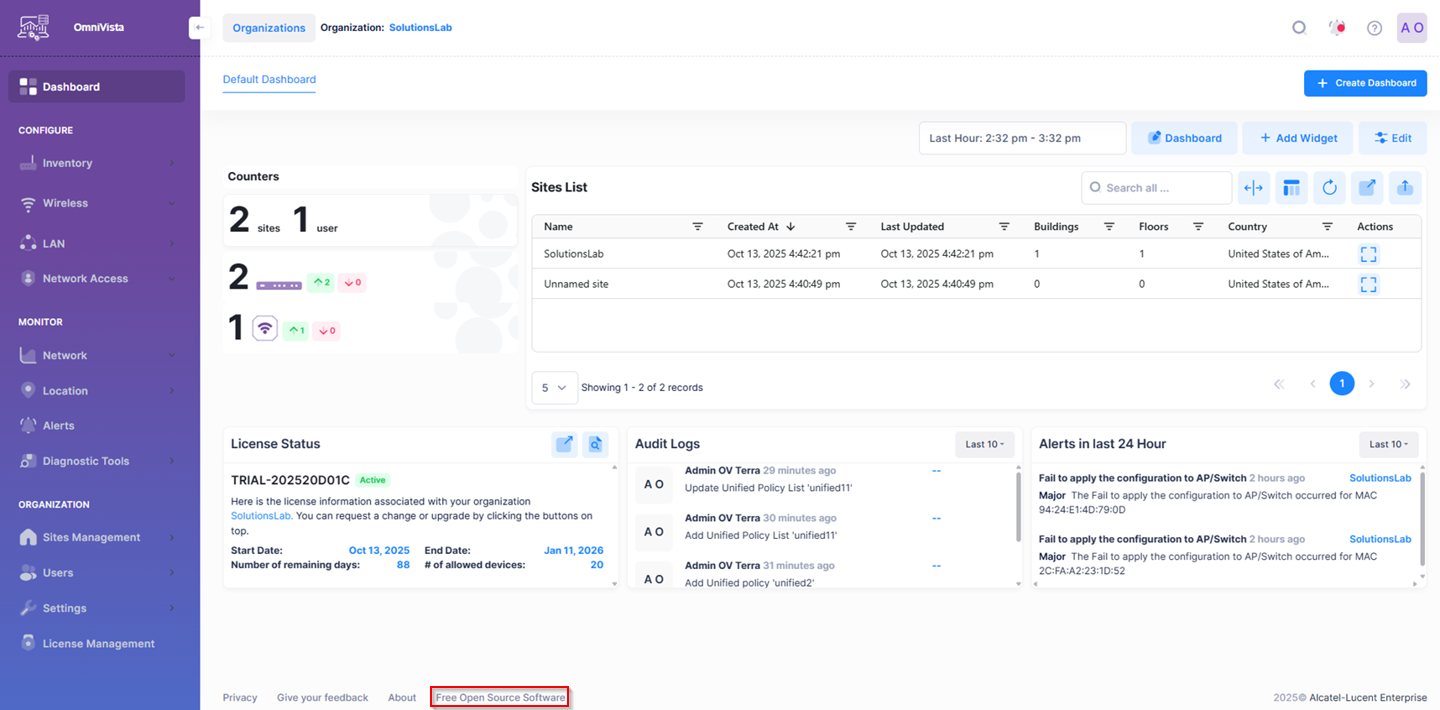Export the Sites List with upload icon

tap(1405, 188)
